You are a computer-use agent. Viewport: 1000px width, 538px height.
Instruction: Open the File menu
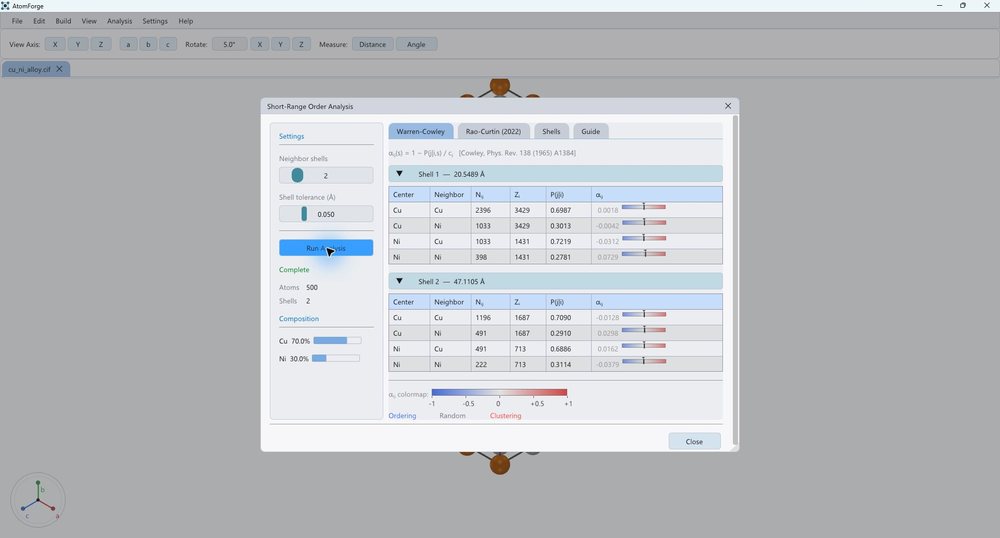pos(17,21)
